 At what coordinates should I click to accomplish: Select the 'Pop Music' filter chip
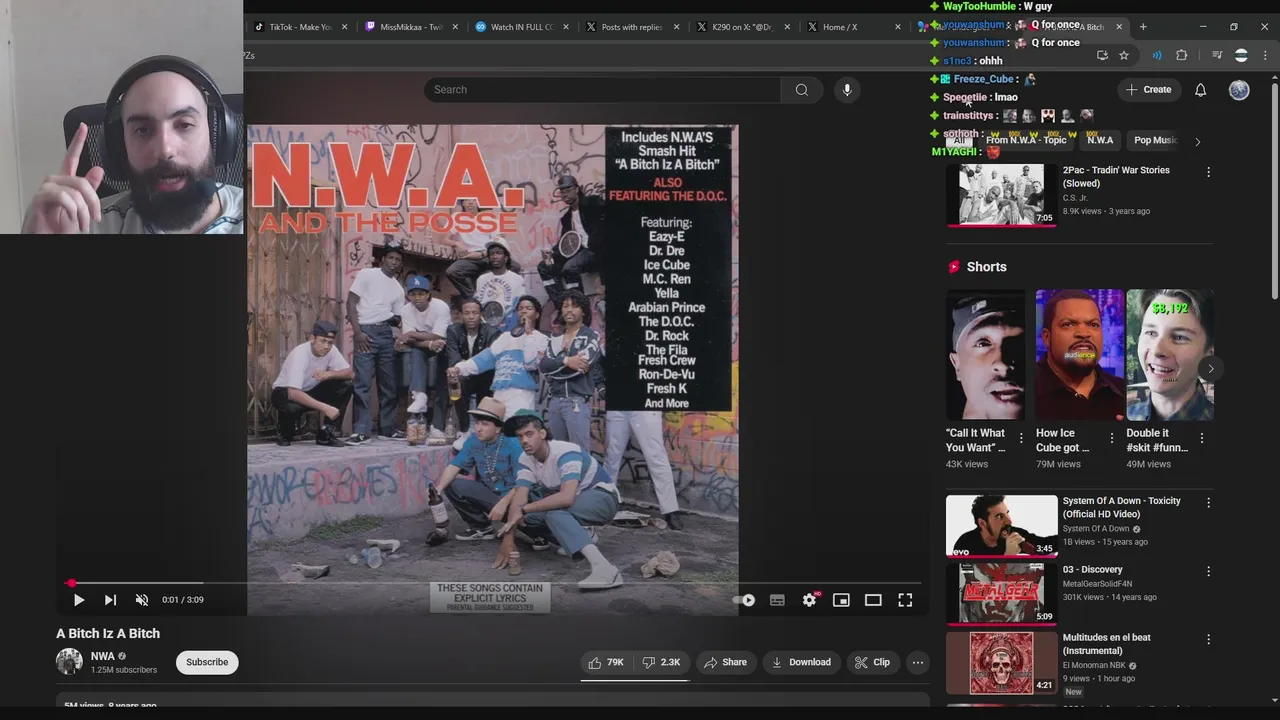click(x=1155, y=140)
